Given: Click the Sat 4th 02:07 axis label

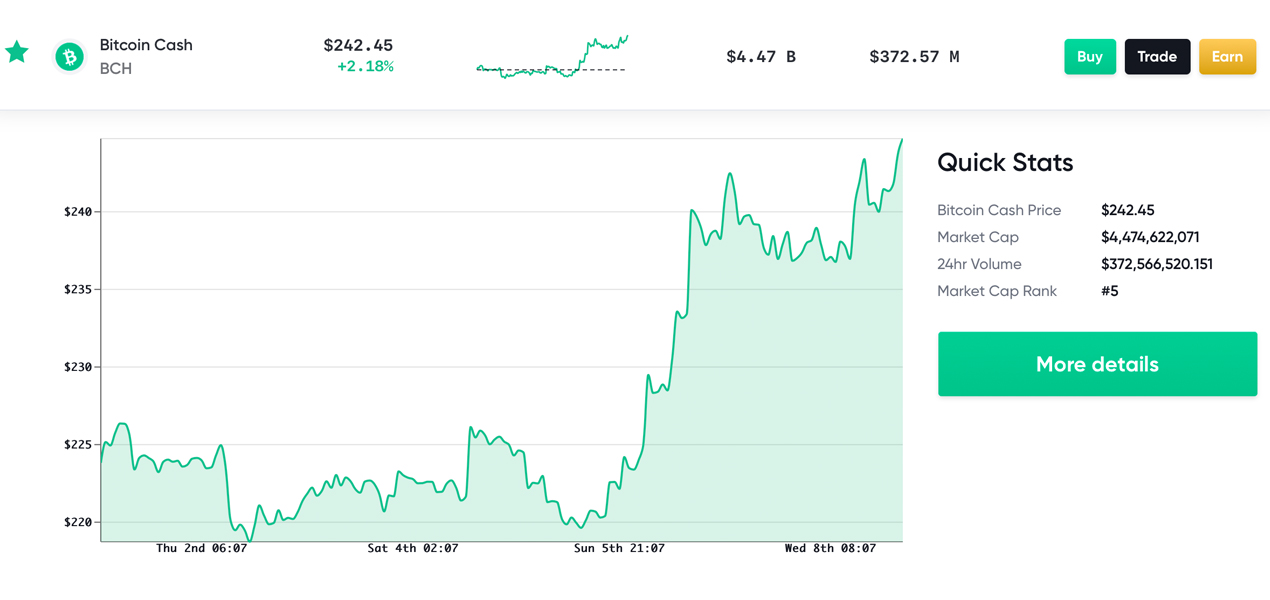Looking at the screenshot, I should pos(412,548).
